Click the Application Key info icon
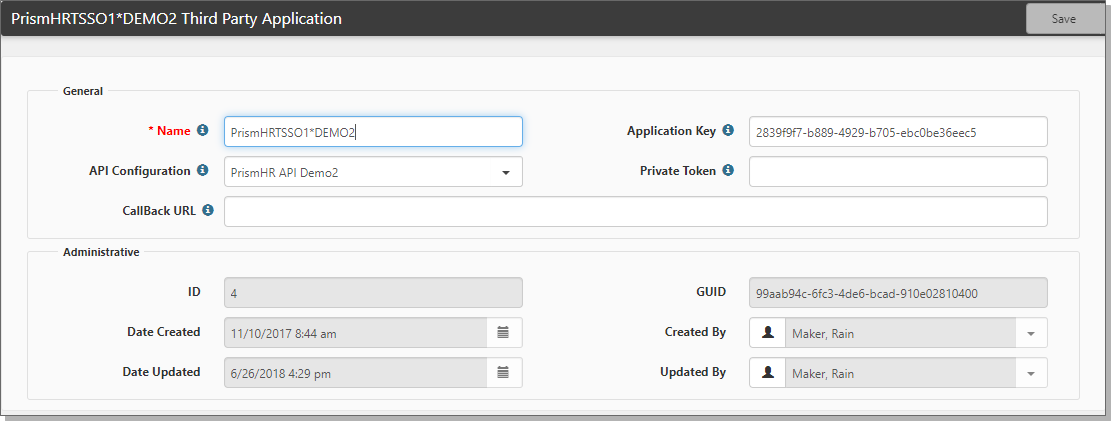The image size is (1111, 421). click(x=728, y=131)
